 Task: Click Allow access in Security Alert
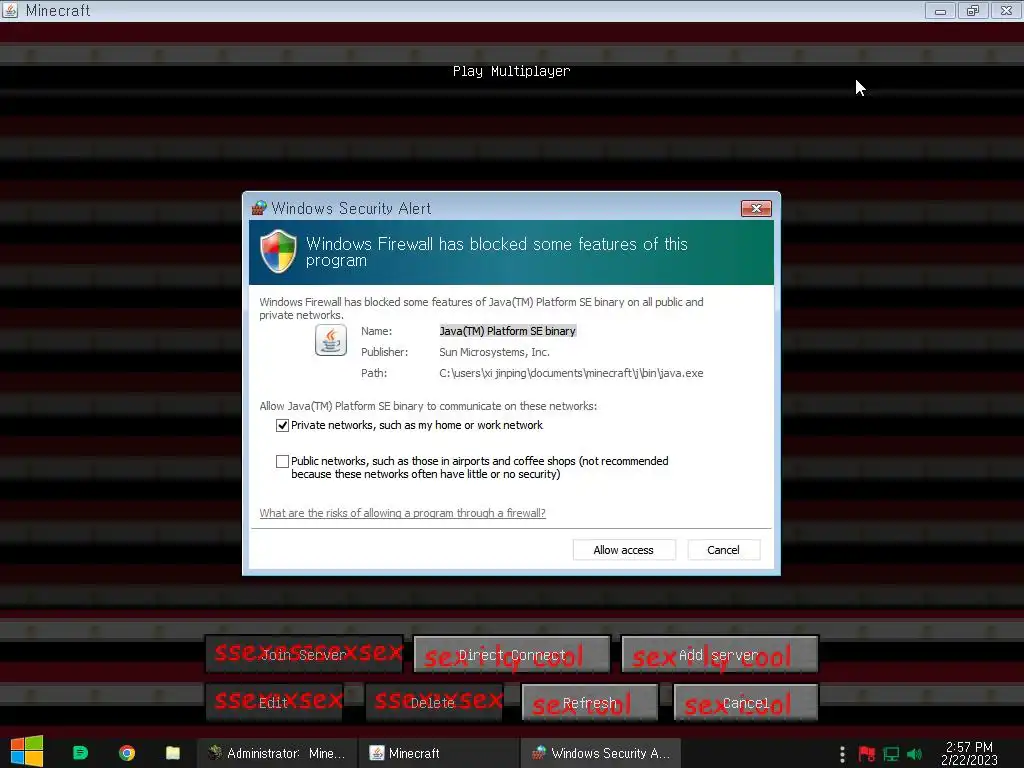pyautogui.click(x=624, y=550)
